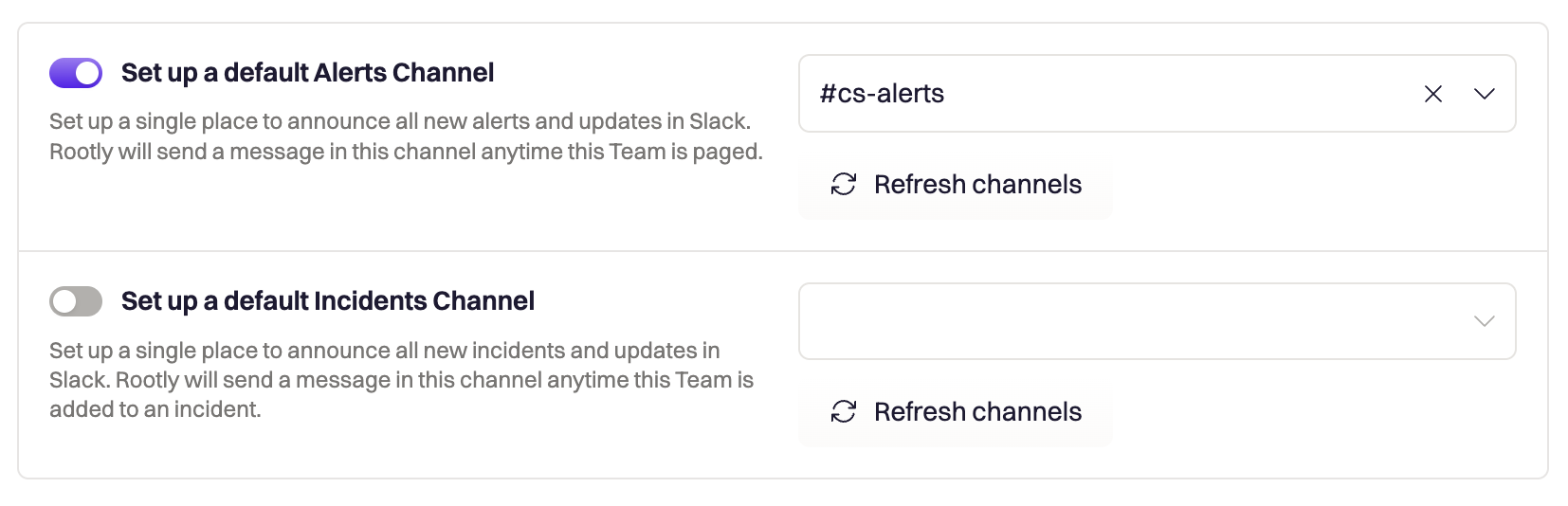Click the Refresh channels text under the empty incidents dropdown
The height and width of the screenshot is (506, 1568).
pos(977,411)
